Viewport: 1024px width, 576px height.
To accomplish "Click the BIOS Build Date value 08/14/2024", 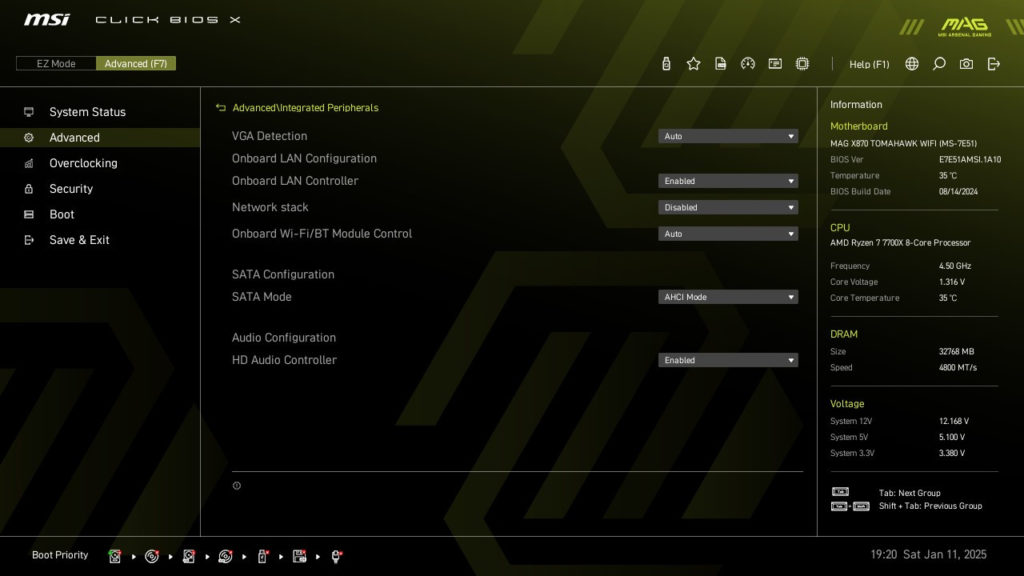I will [958, 191].
